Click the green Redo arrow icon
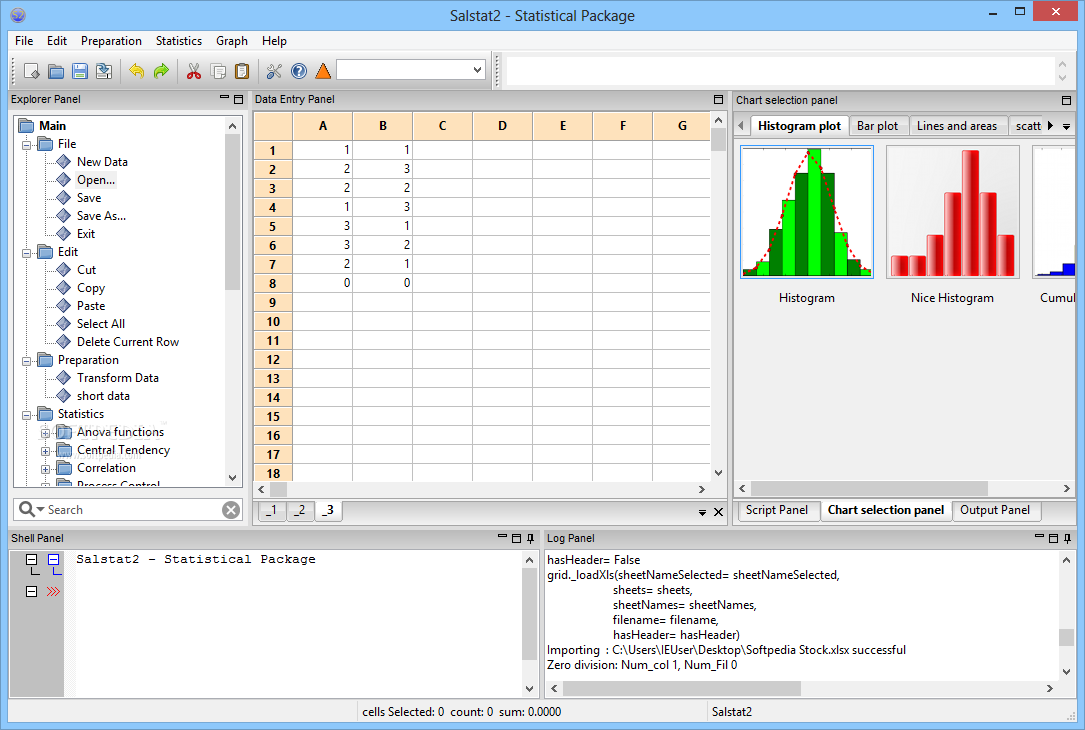 tap(161, 71)
